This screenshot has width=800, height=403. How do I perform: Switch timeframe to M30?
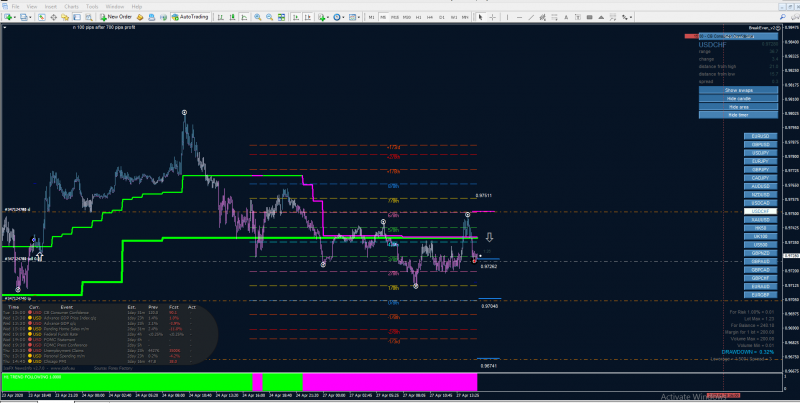[x=407, y=17]
